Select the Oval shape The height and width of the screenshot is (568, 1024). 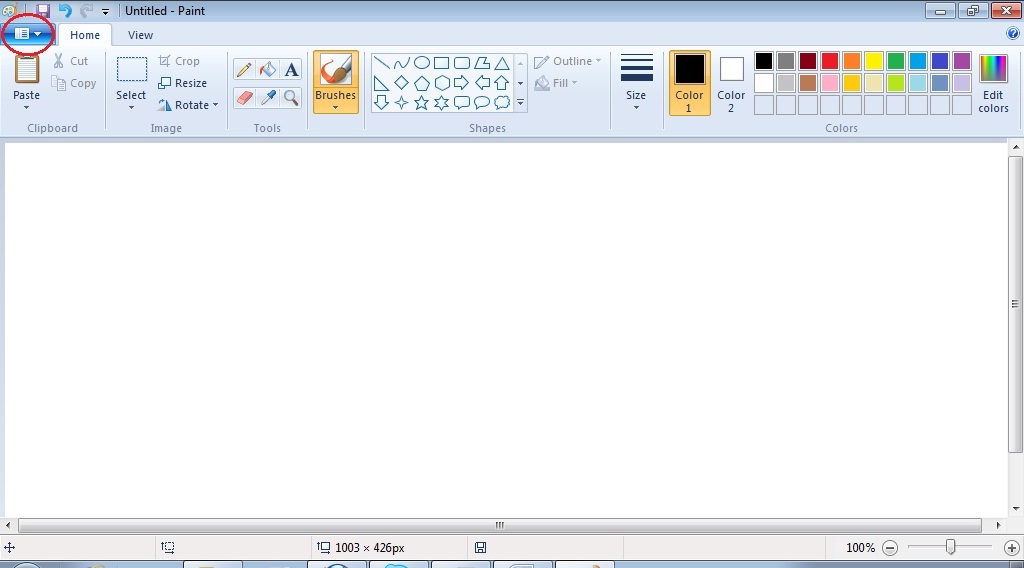[x=422, y=63]
